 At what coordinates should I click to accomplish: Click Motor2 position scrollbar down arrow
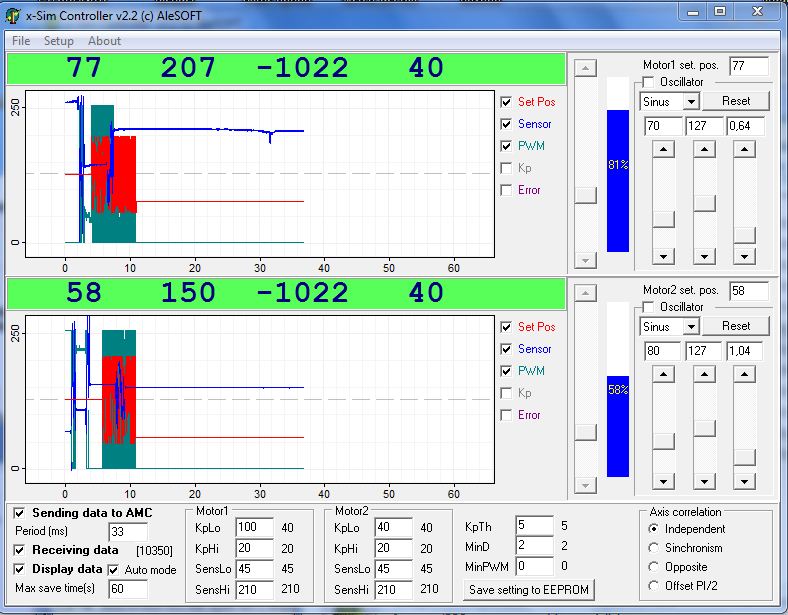(585, 485)
